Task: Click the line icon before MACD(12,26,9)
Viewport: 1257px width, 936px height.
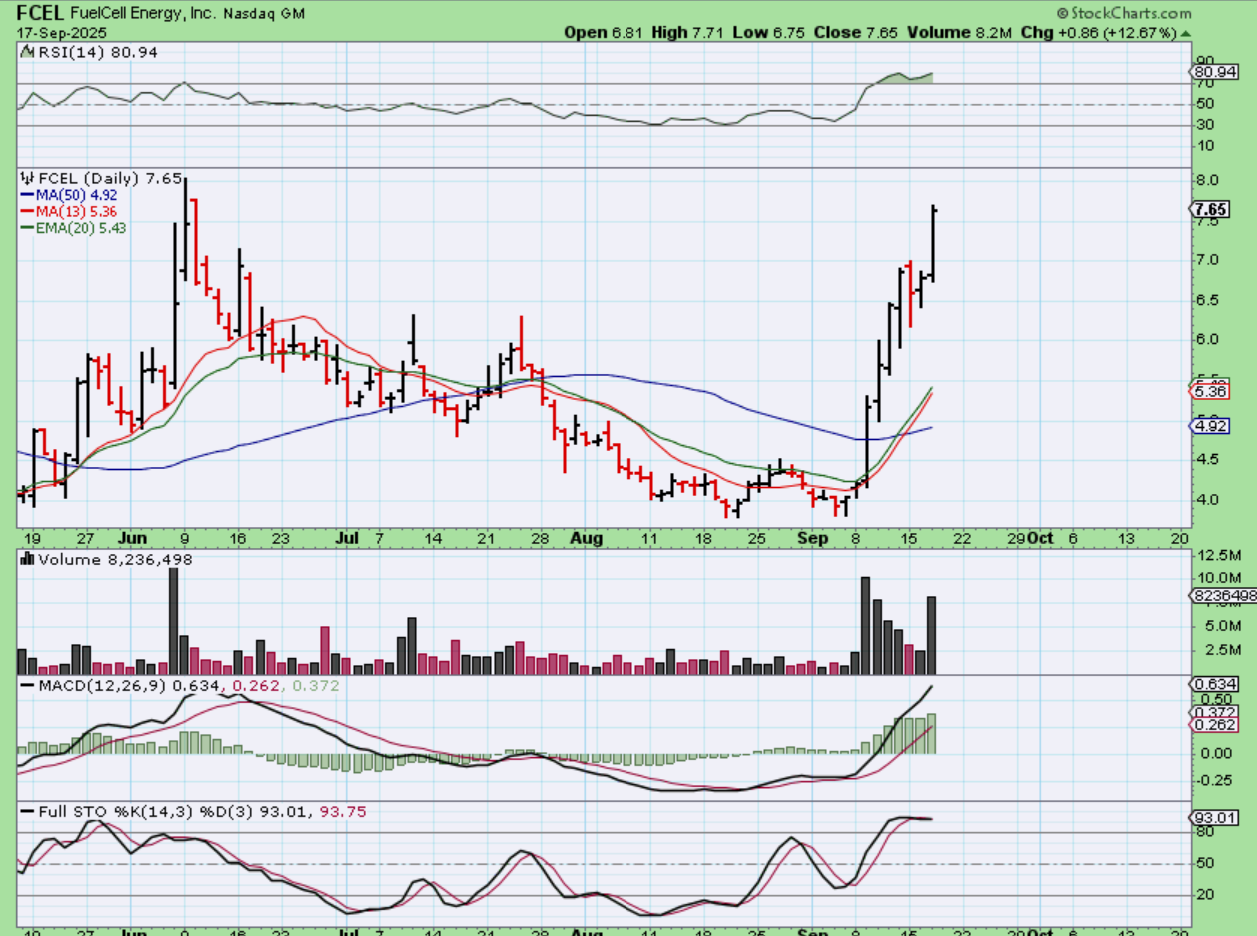Action: [26, 686]
